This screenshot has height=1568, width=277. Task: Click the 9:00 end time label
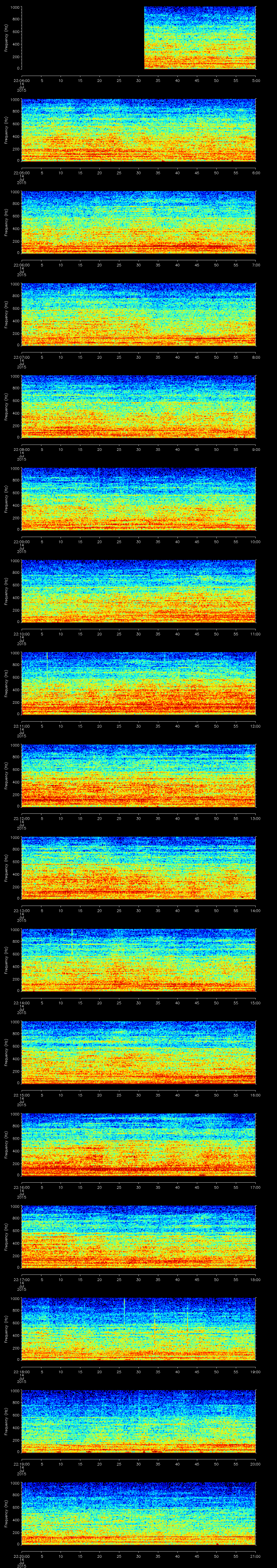pos(256,449)
